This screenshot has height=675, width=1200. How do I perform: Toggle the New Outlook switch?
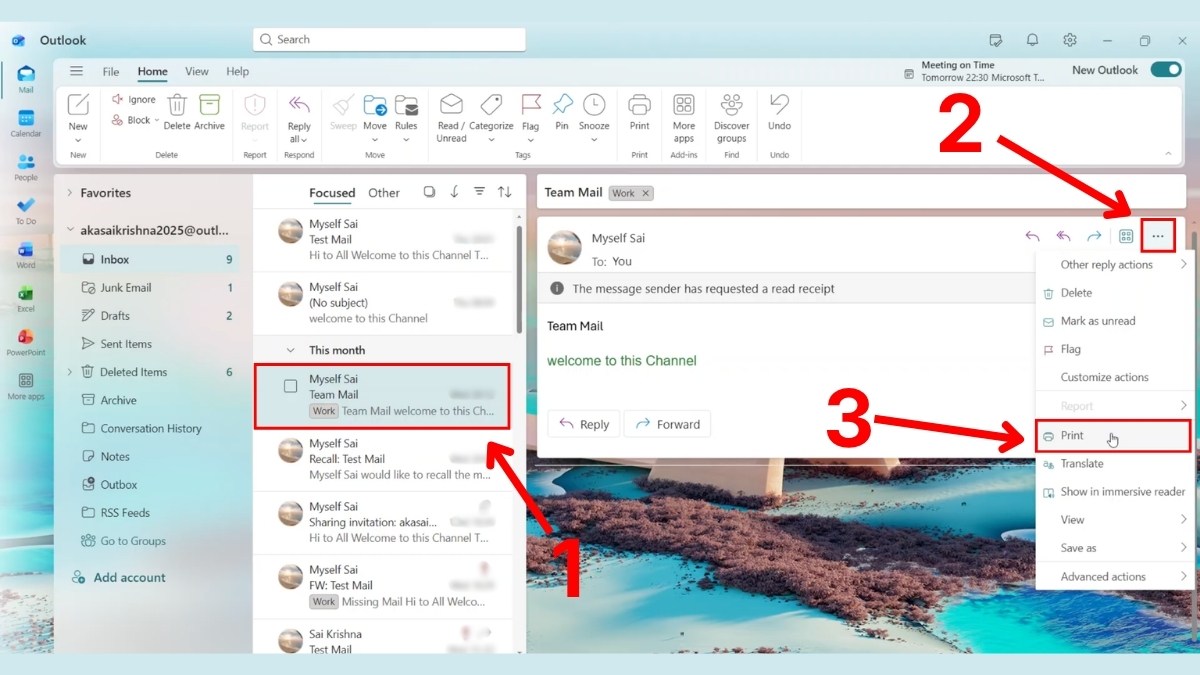[1166, 70]
